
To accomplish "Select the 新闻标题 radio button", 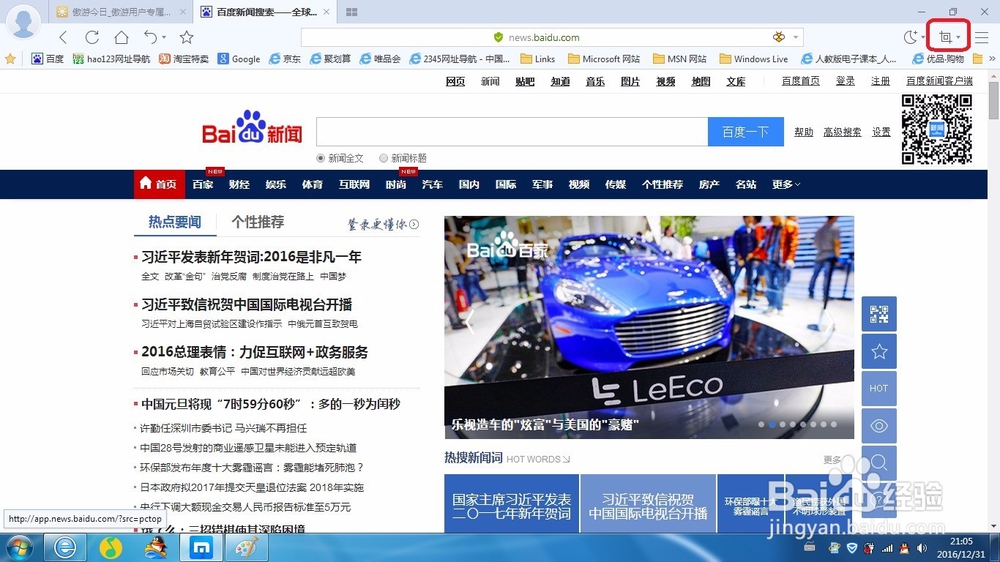I will pos(383,158).
